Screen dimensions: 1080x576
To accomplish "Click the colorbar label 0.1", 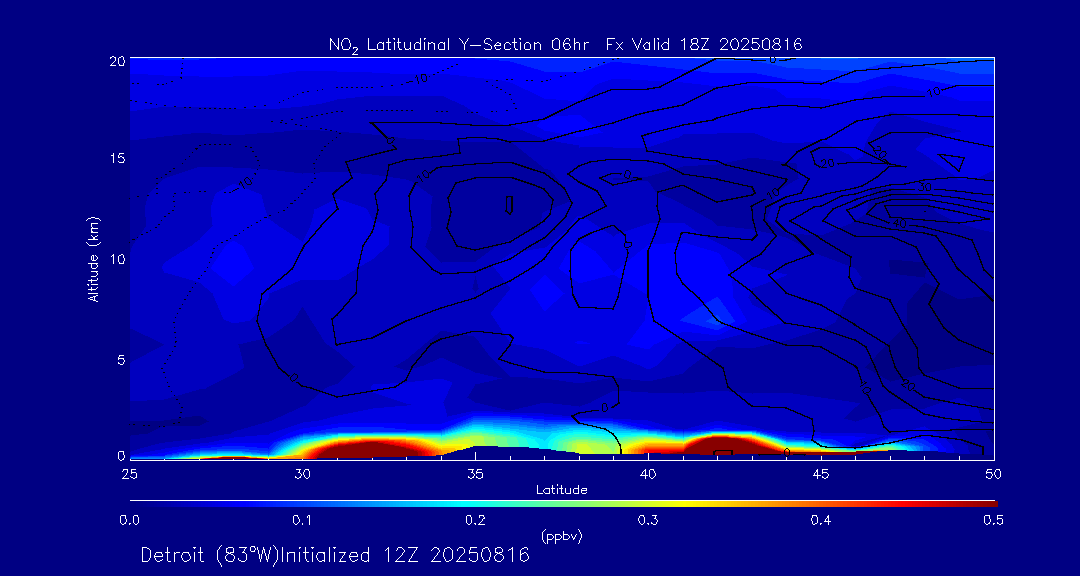I will coord(302,520).
